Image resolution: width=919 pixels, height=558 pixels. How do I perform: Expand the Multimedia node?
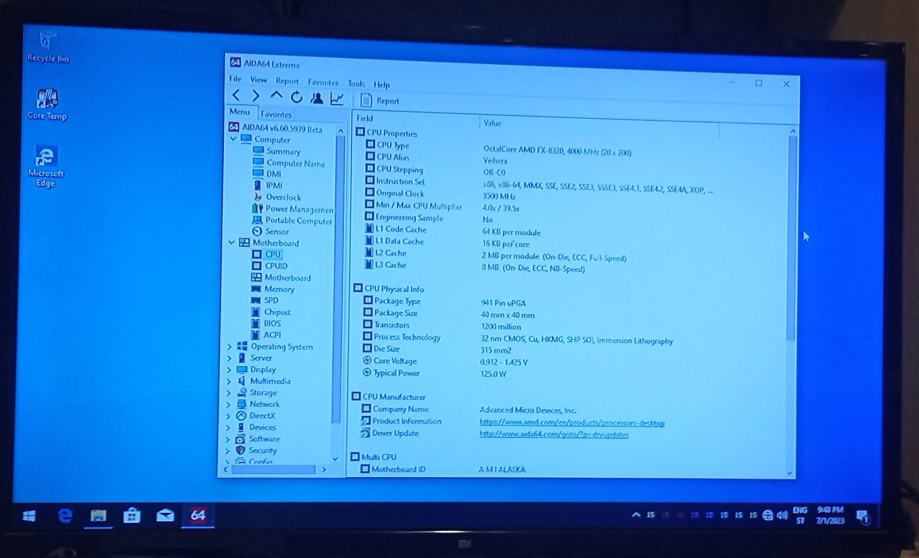pos(229,381)
